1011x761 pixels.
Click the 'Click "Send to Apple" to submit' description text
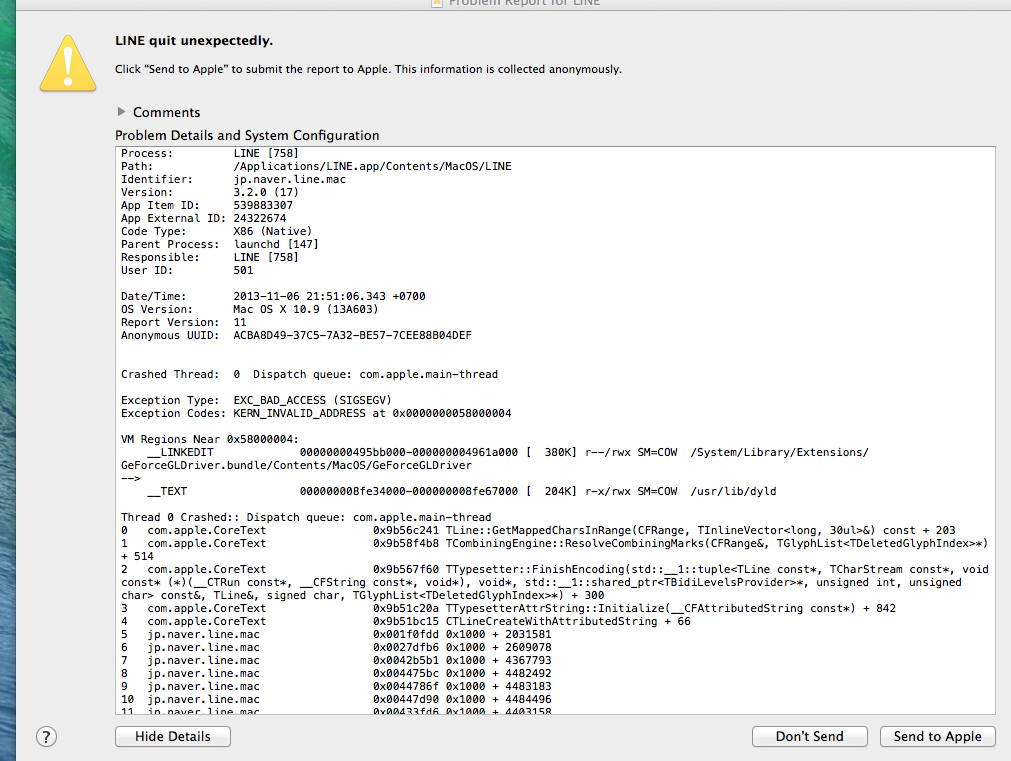click(368, 69)
